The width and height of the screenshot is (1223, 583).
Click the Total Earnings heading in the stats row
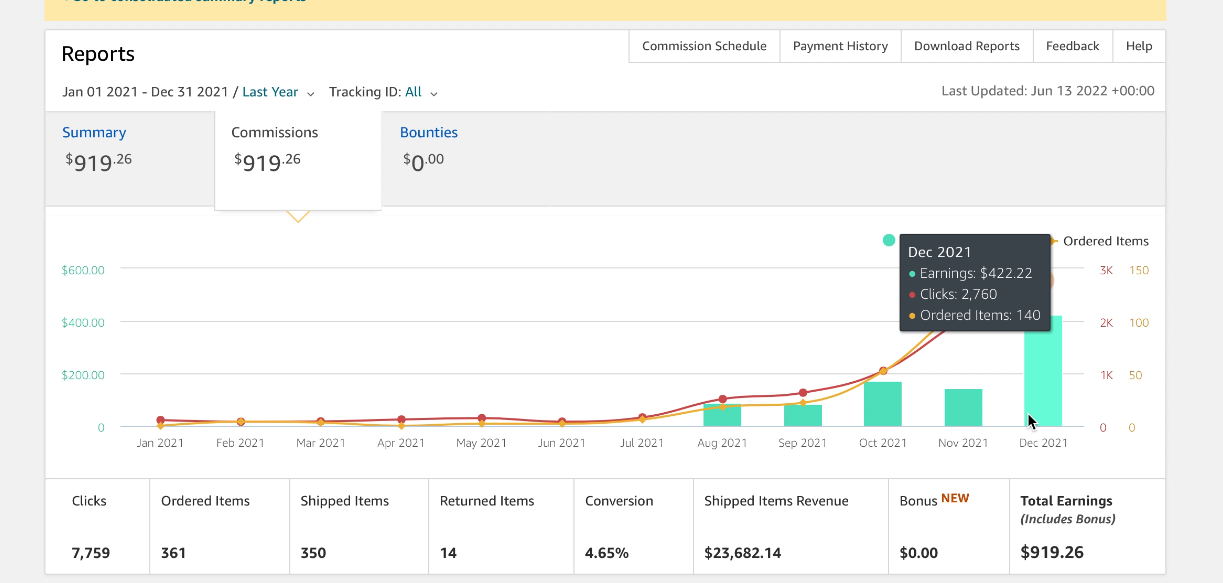pyautogui.click(x=1066, y=501)
